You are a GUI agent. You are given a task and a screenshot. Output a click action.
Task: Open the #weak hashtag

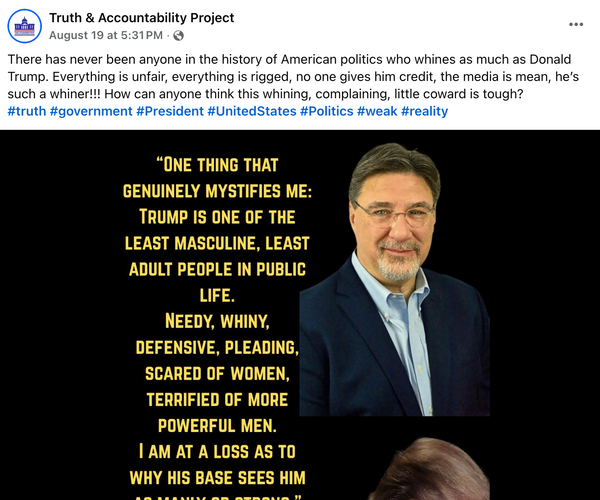377,111
